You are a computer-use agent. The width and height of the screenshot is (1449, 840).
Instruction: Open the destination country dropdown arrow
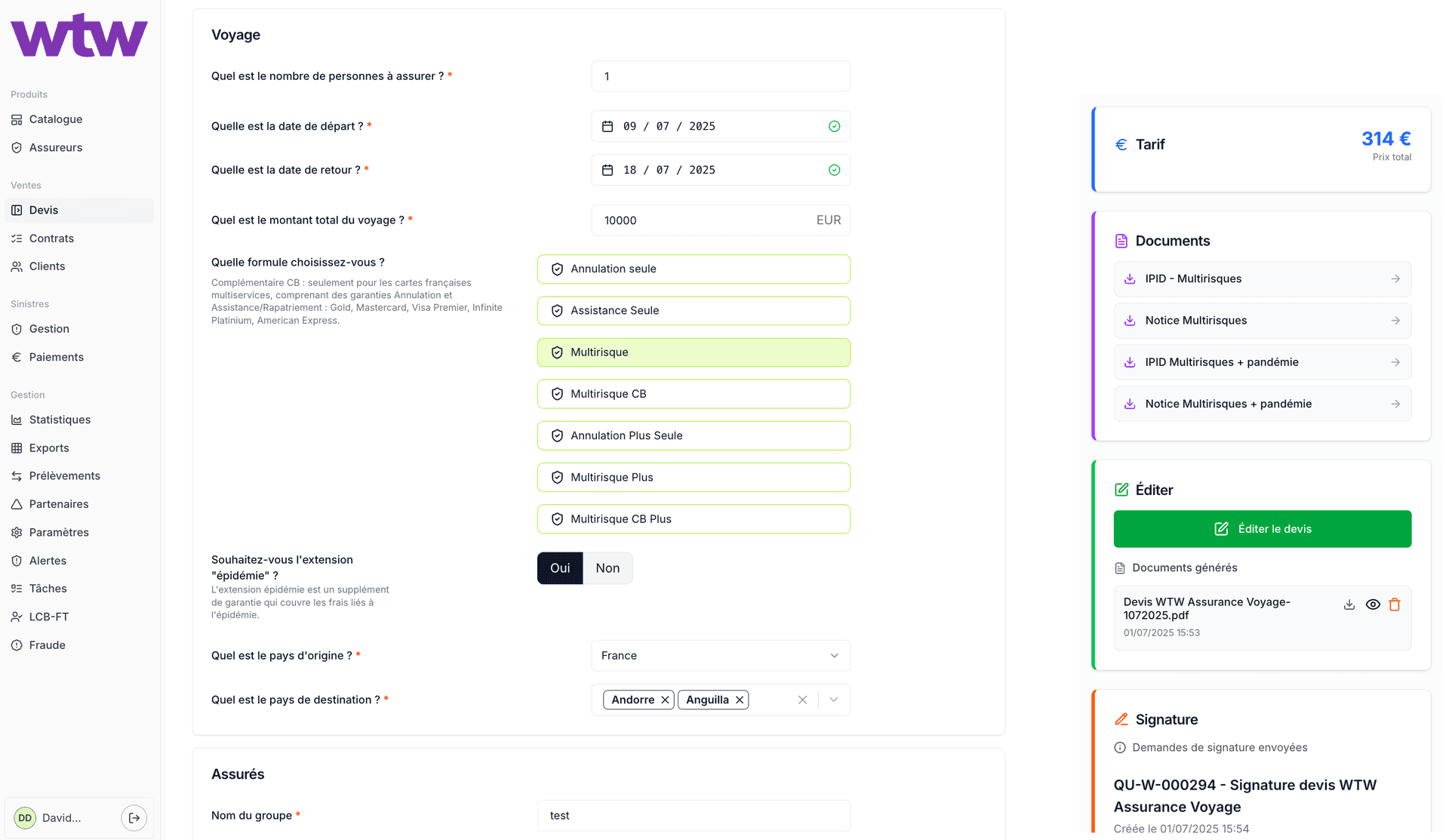pyautogui.click(x=834, y=700)
